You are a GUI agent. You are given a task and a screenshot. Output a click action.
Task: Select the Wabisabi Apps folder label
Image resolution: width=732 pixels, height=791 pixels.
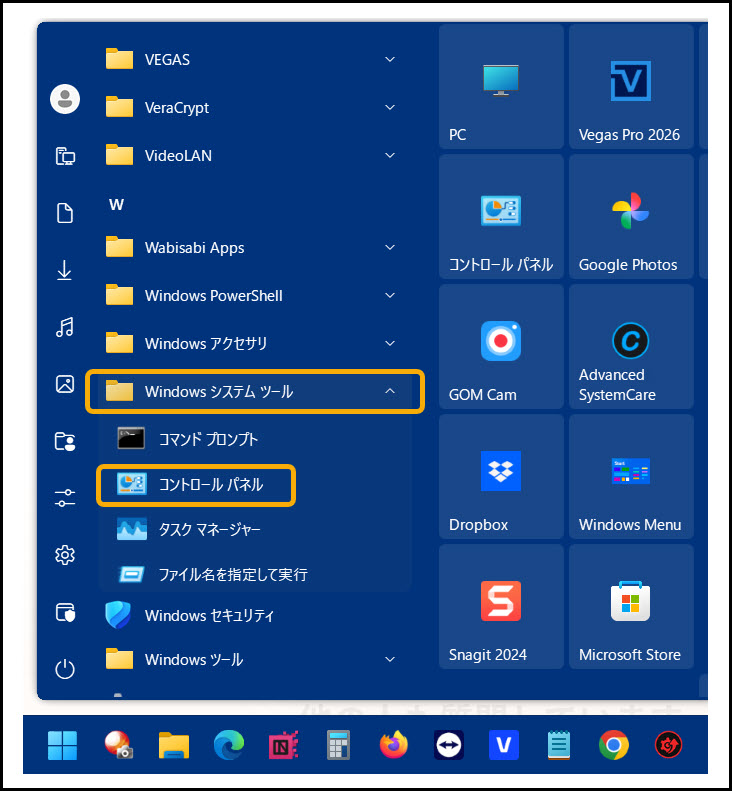pyautogui.click(x=194, y=248)
